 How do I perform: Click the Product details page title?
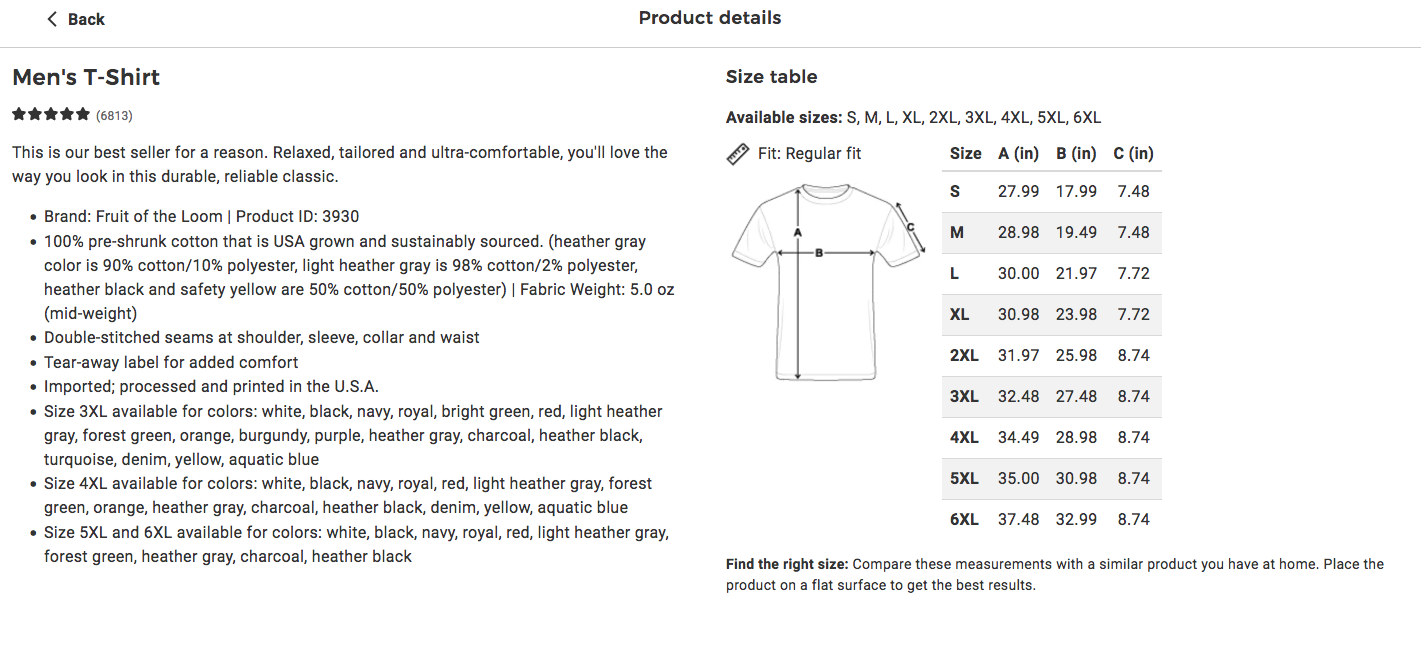(710, 17)
